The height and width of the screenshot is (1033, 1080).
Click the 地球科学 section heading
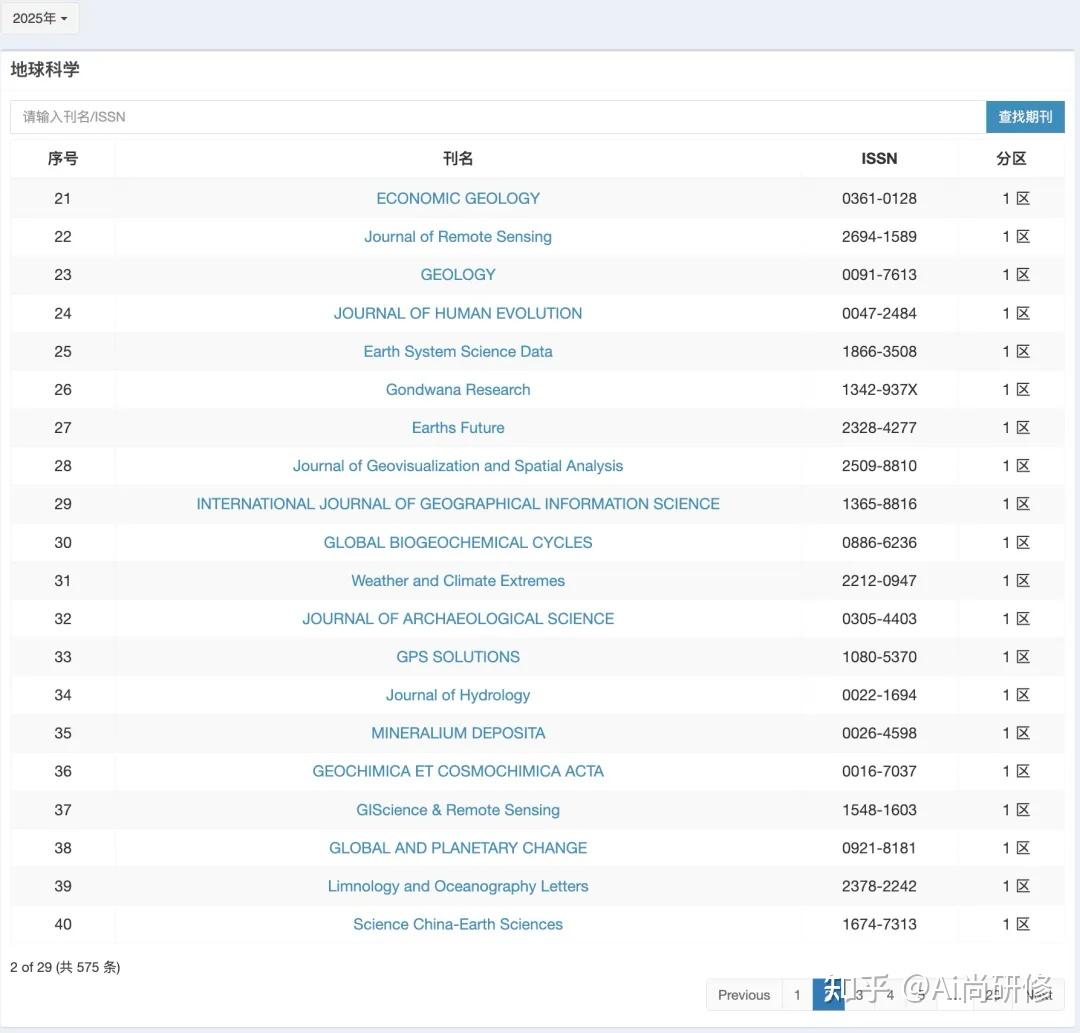(x=45, y=70)
